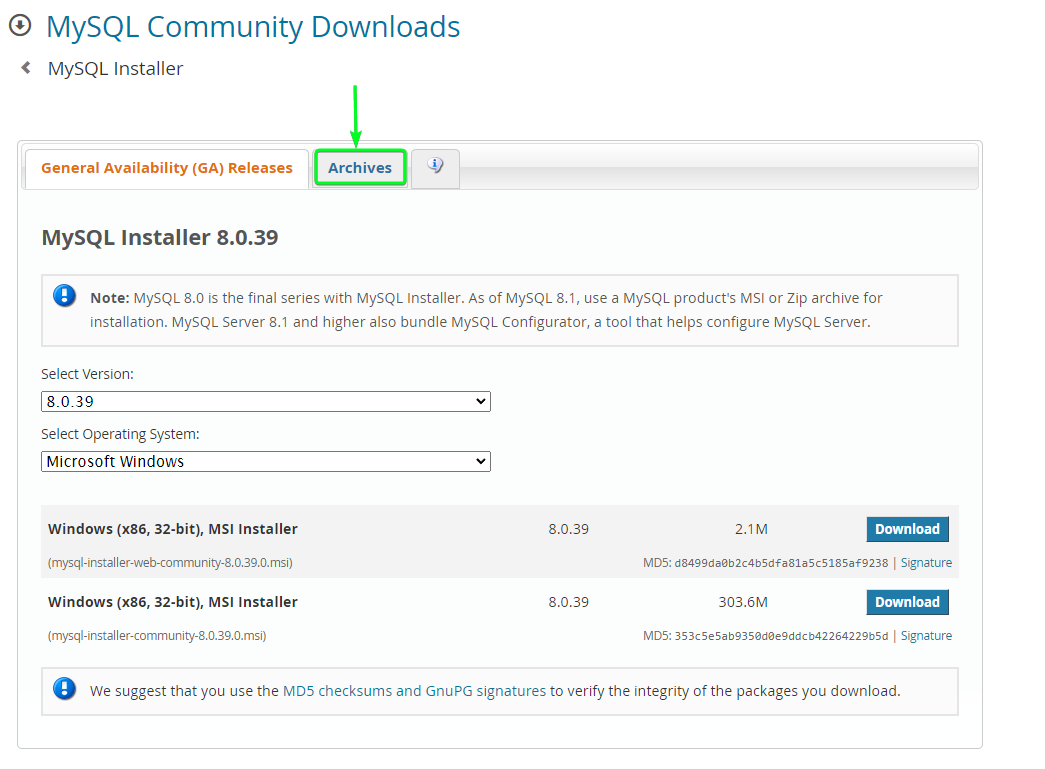Click filename mysql-installer-community-8.0.39.0.msi
Image resolution: width=1045 pixels, height=769 pixels.
(157, 636)
